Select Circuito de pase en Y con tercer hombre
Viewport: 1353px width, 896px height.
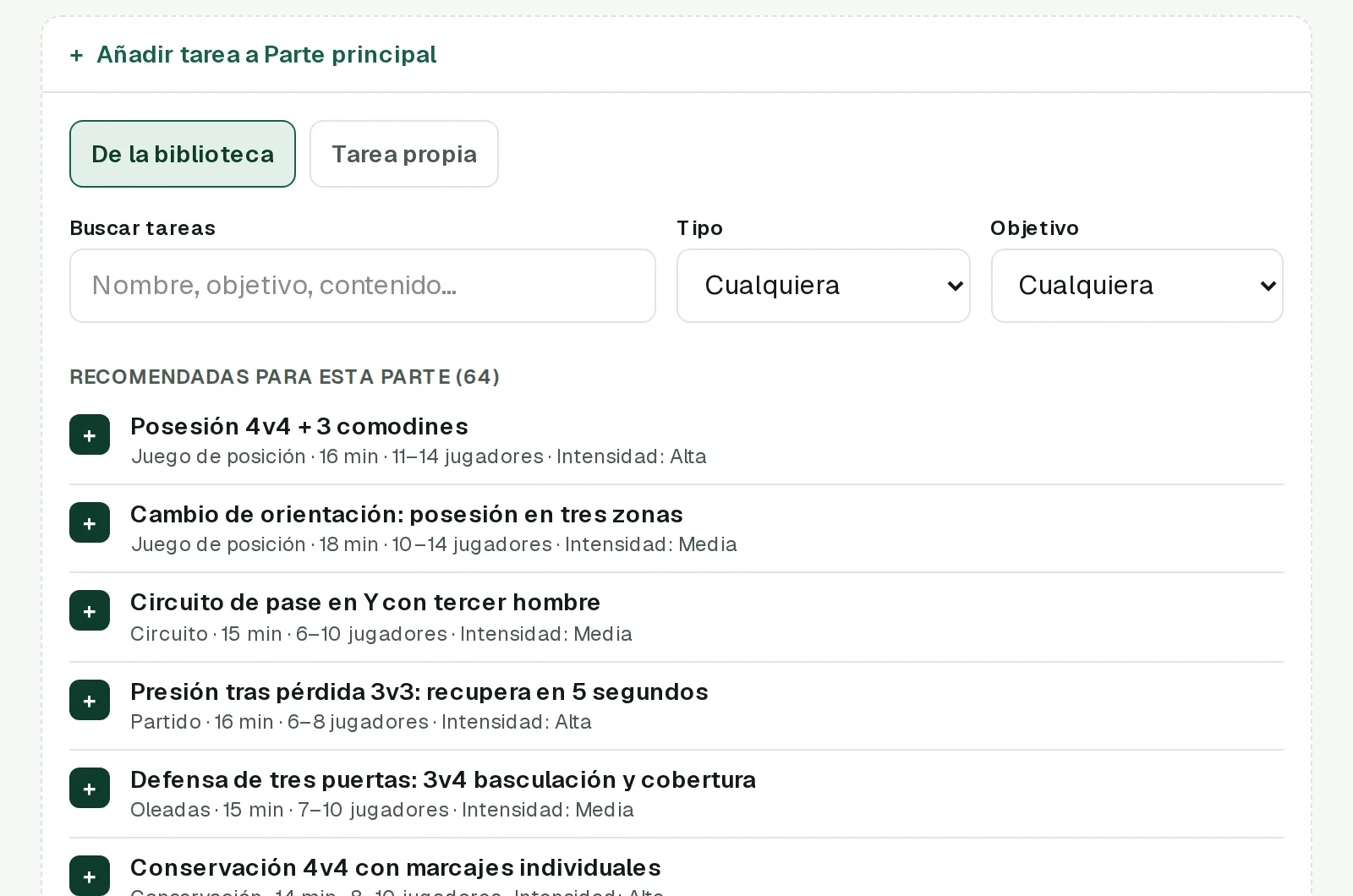365,602
